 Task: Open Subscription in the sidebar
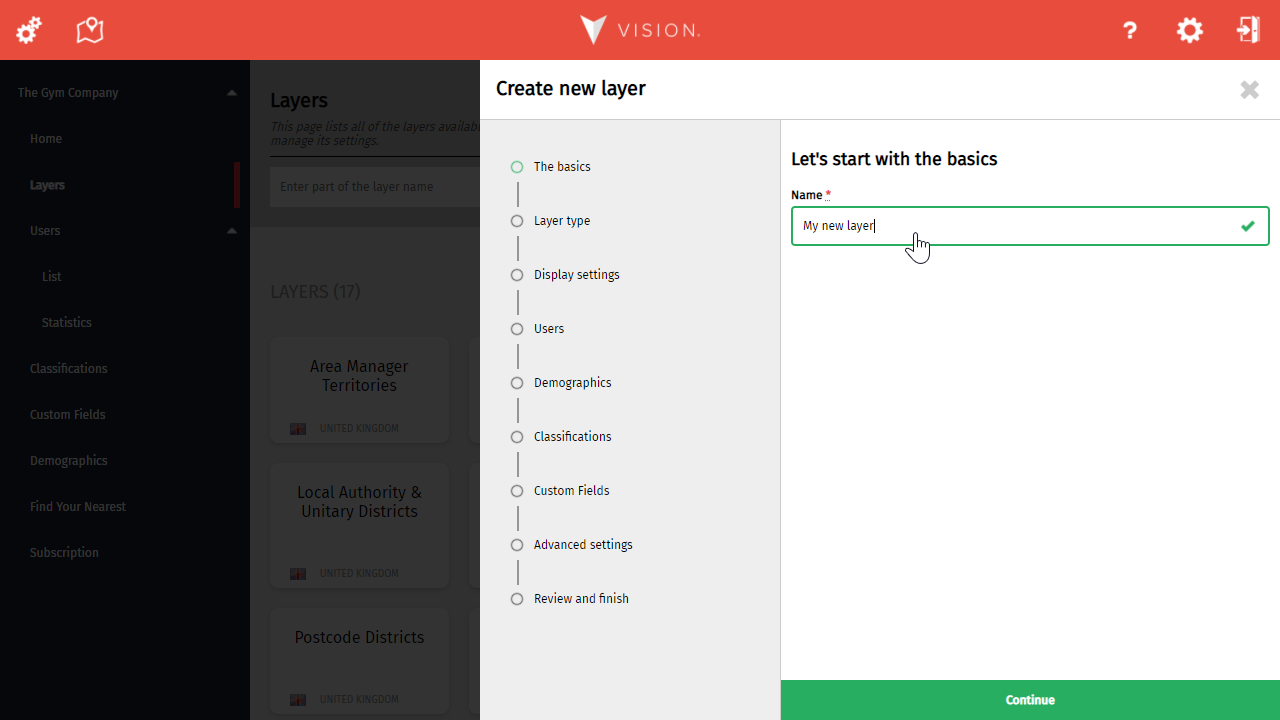coord(64,553)
